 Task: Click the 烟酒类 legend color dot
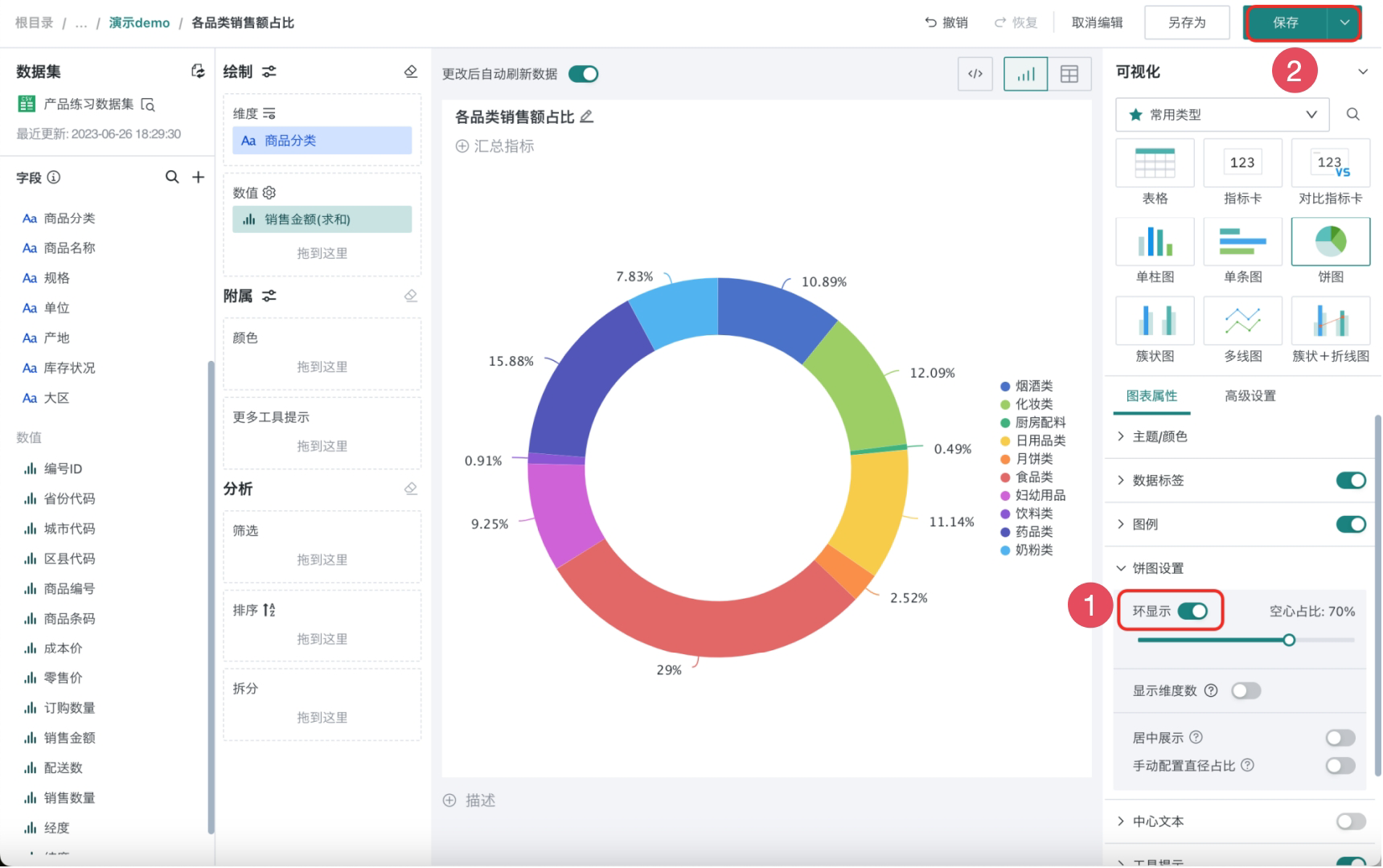coord(1005,387)
